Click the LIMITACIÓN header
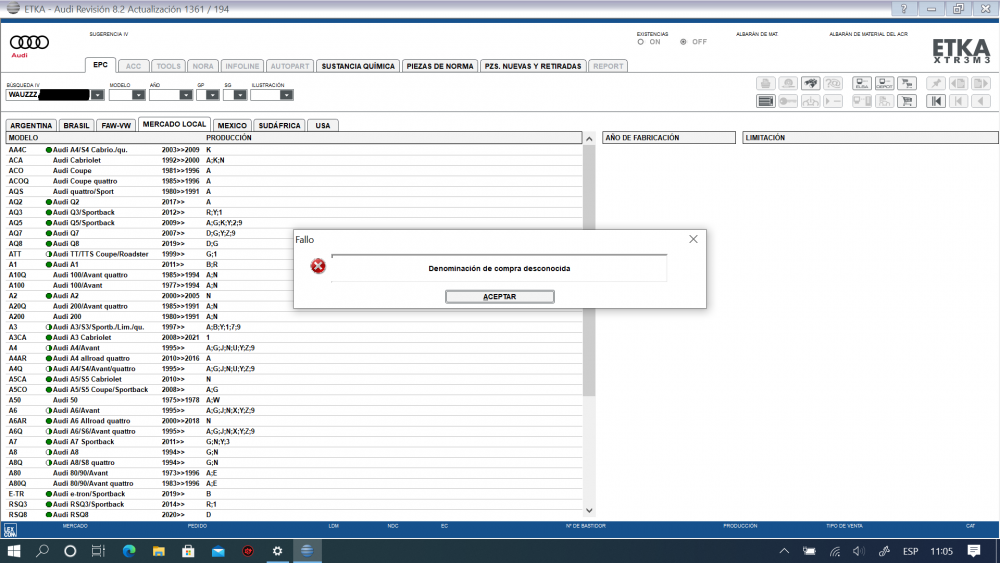 [x=870, y=138]
